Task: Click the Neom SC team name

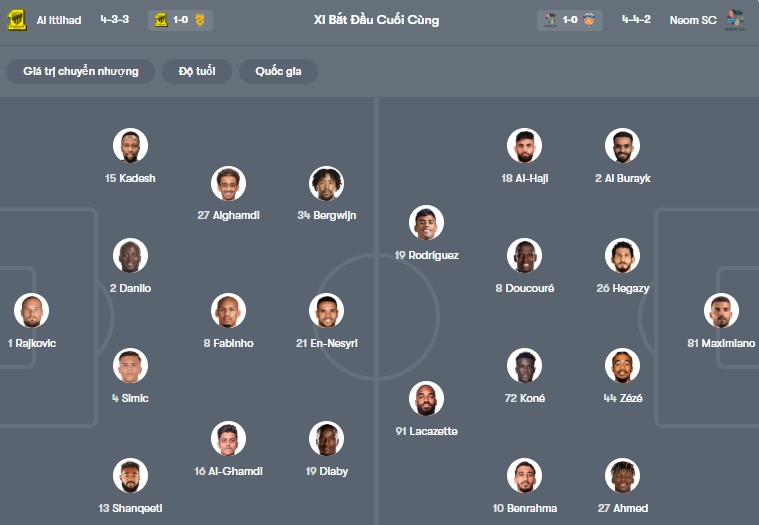Action: [693, 20]
